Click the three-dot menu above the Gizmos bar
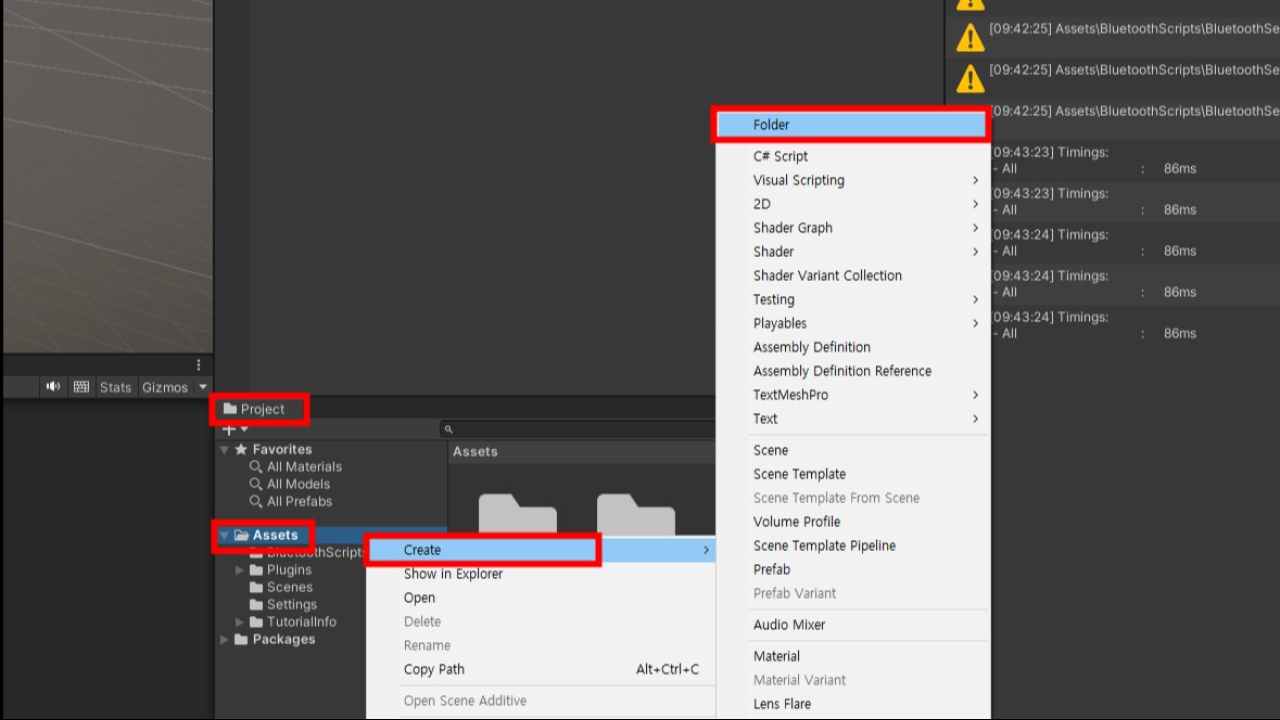Screen dimensions: 1280x720 pos(198,365)
